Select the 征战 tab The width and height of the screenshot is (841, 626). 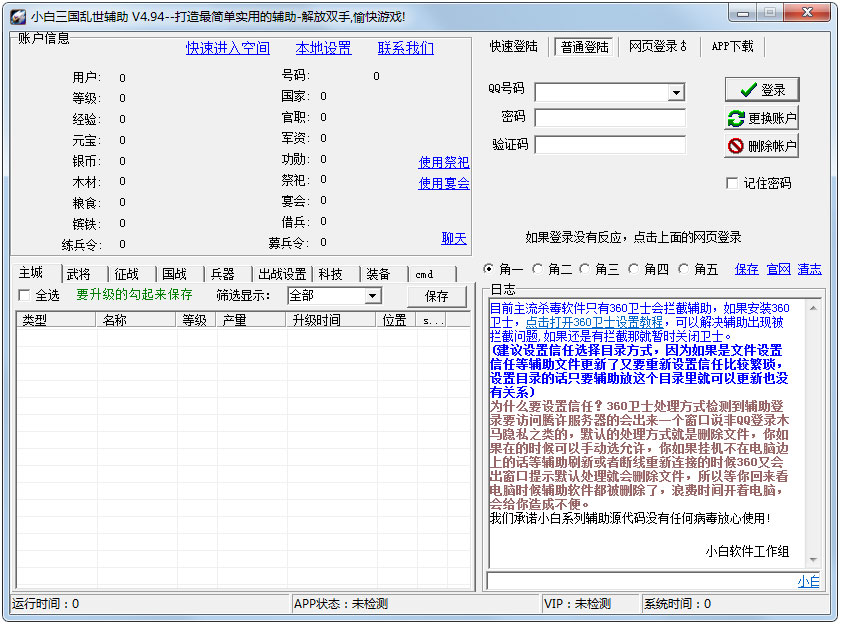[127, 275]
